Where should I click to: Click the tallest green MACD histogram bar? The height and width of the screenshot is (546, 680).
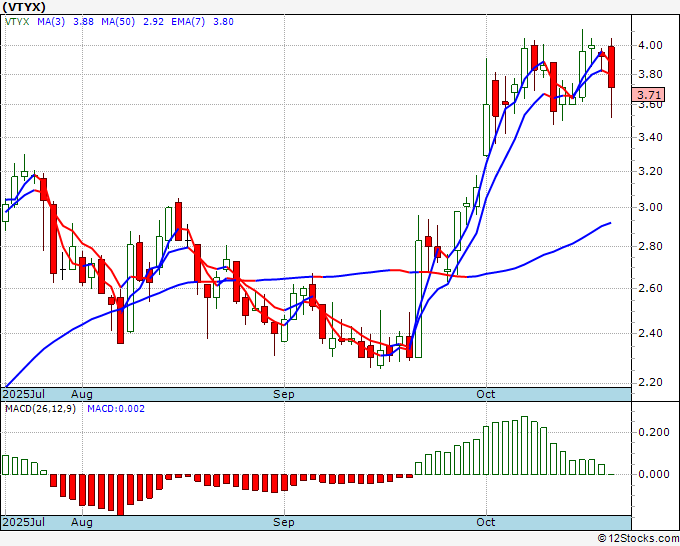pyautogui.click(x=524, y=445)
